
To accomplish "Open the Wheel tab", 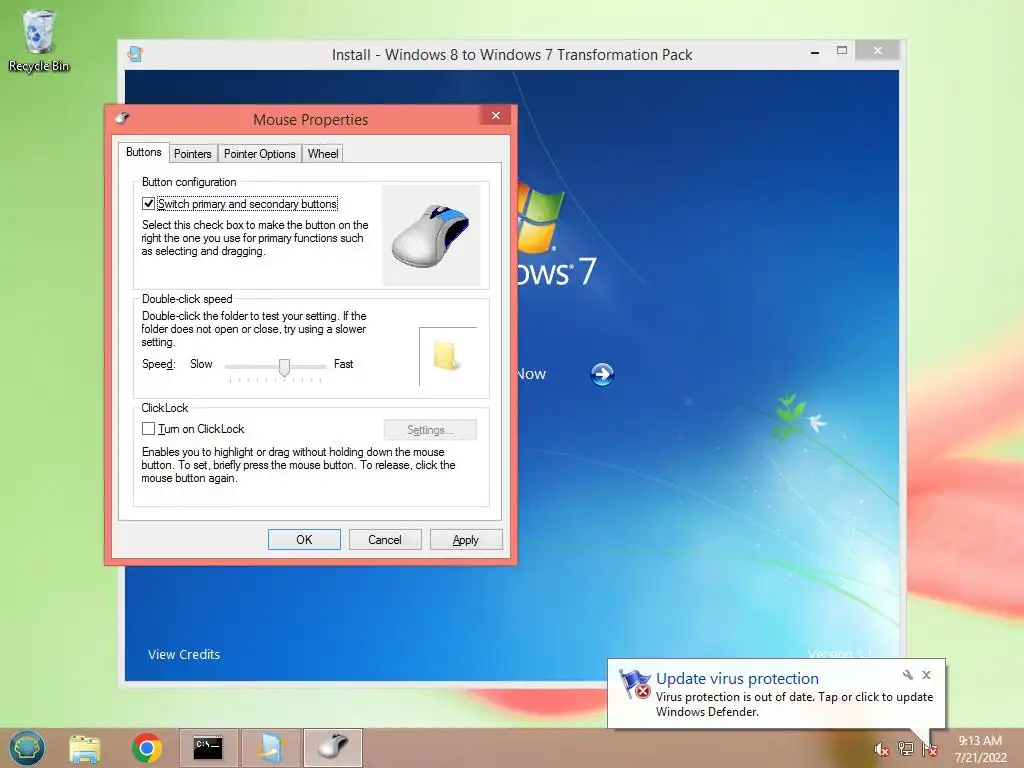I will 323,154.
